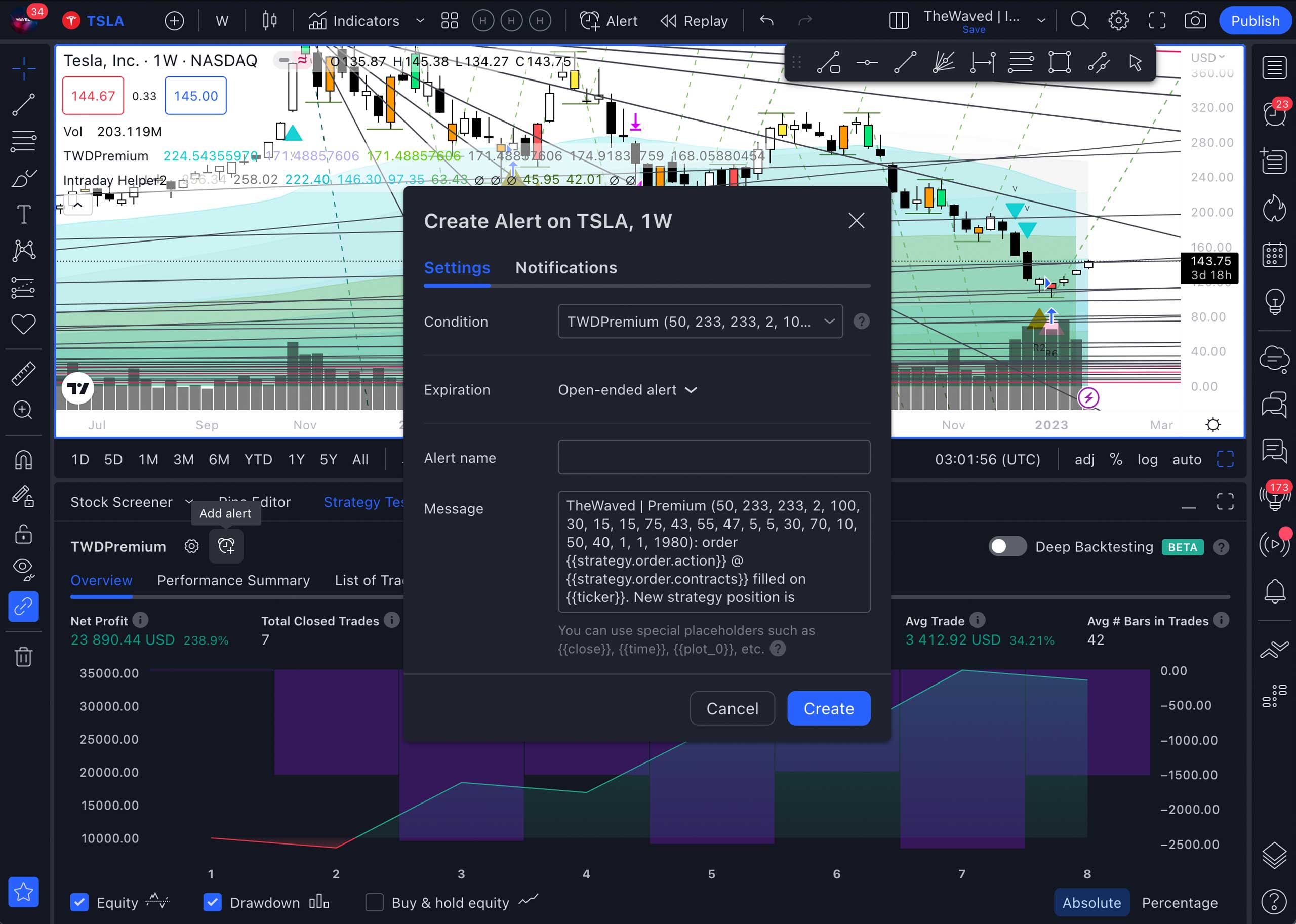Remove drawings with the trash icon

click(23, 657)
